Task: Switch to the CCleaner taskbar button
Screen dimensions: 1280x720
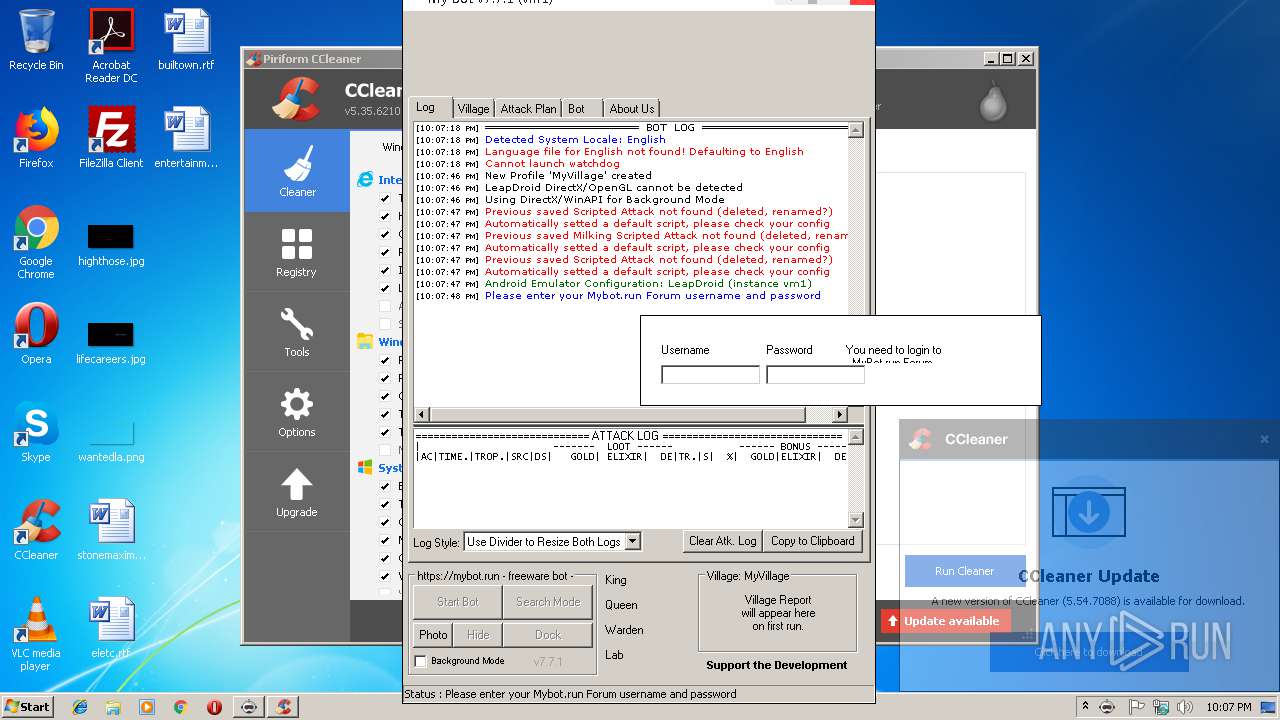Action: click(x=284, y=707)
